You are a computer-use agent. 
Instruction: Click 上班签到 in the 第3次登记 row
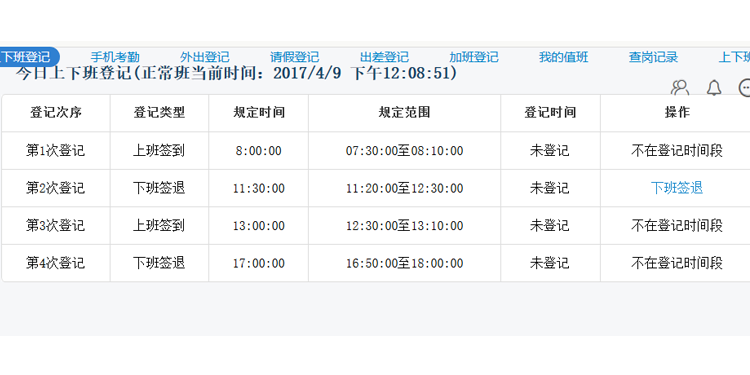159,225
